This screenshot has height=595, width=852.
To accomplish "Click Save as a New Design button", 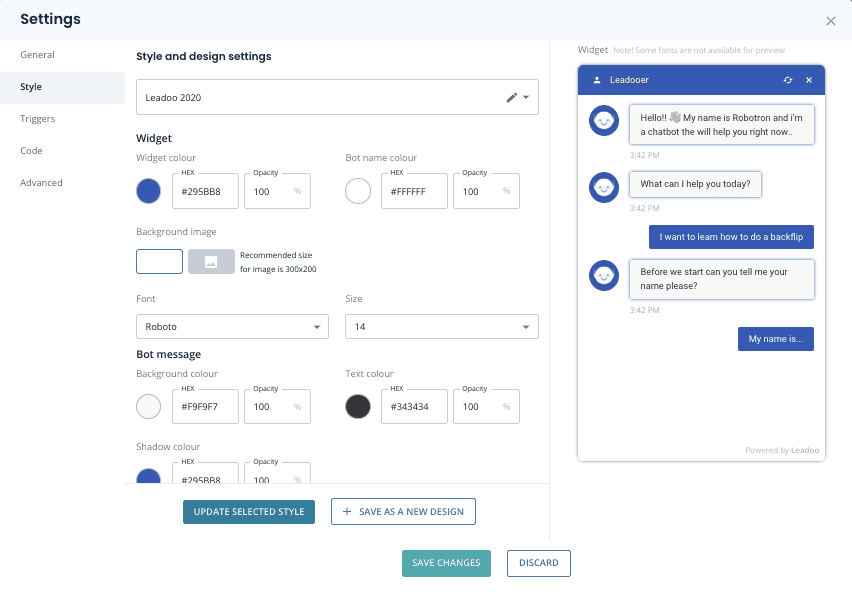I will (403, 512).
